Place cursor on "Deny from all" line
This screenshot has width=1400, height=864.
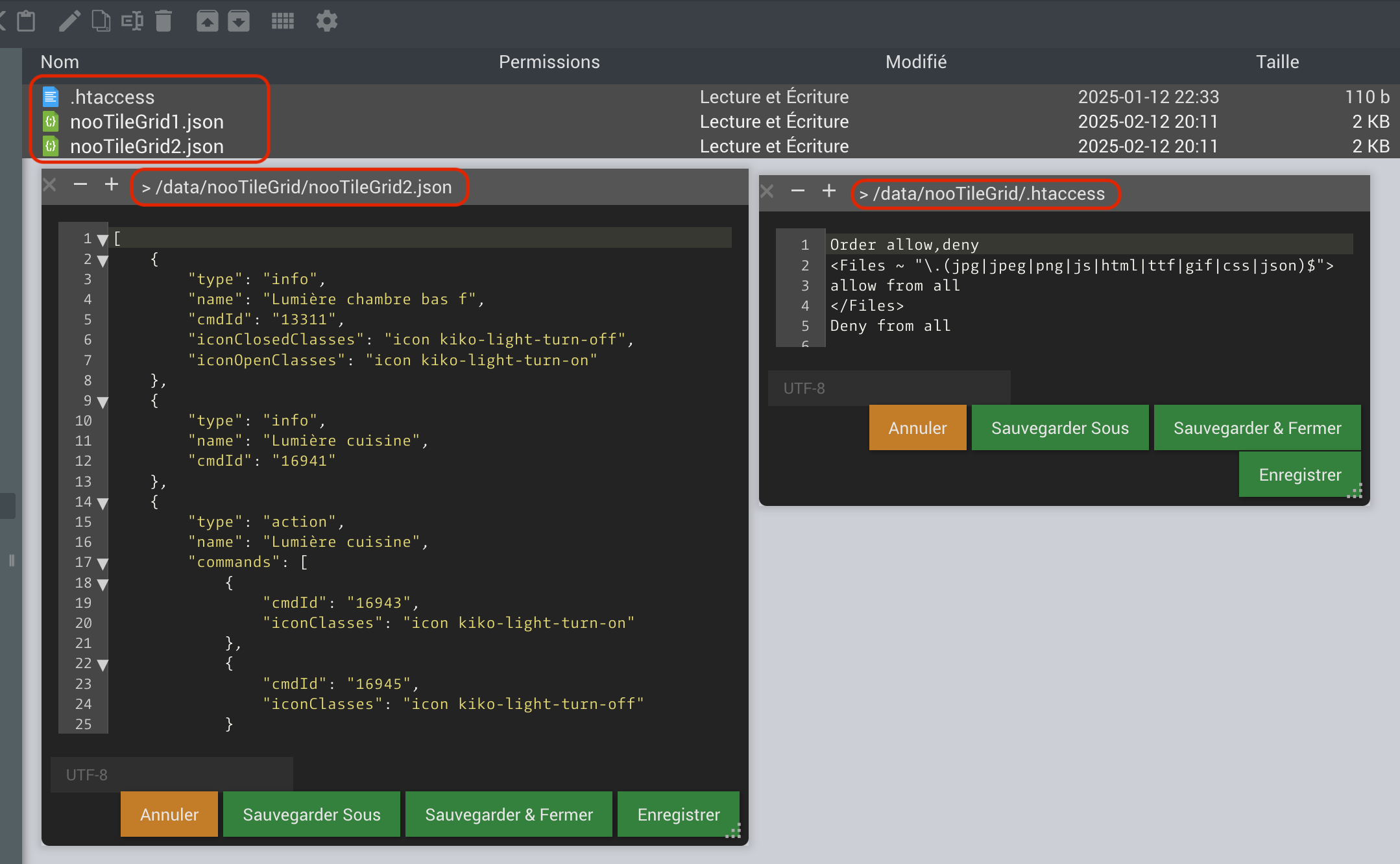coord(890,326)
